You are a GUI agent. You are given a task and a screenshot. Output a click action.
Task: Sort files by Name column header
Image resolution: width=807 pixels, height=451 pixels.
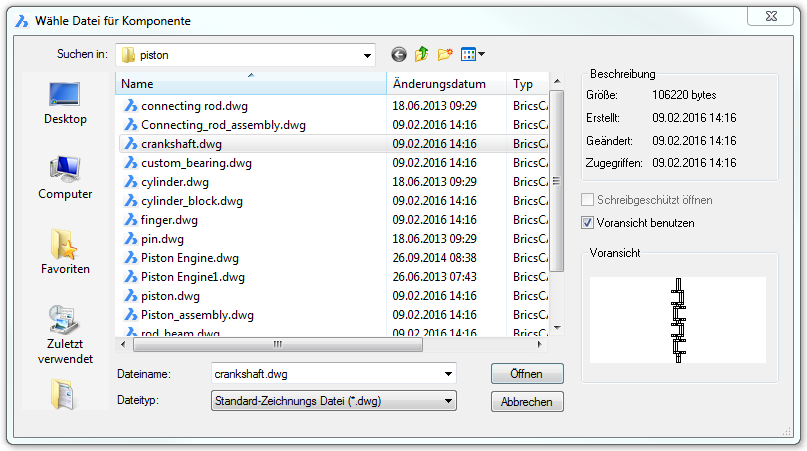point(250,85)
